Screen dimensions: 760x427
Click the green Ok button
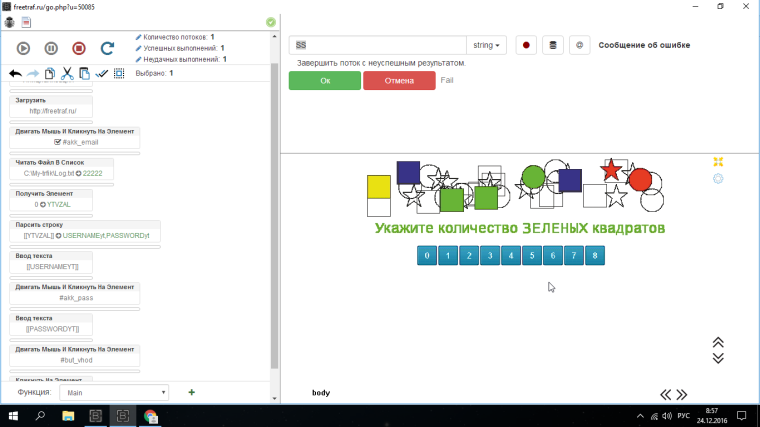[x=324, y=80]
